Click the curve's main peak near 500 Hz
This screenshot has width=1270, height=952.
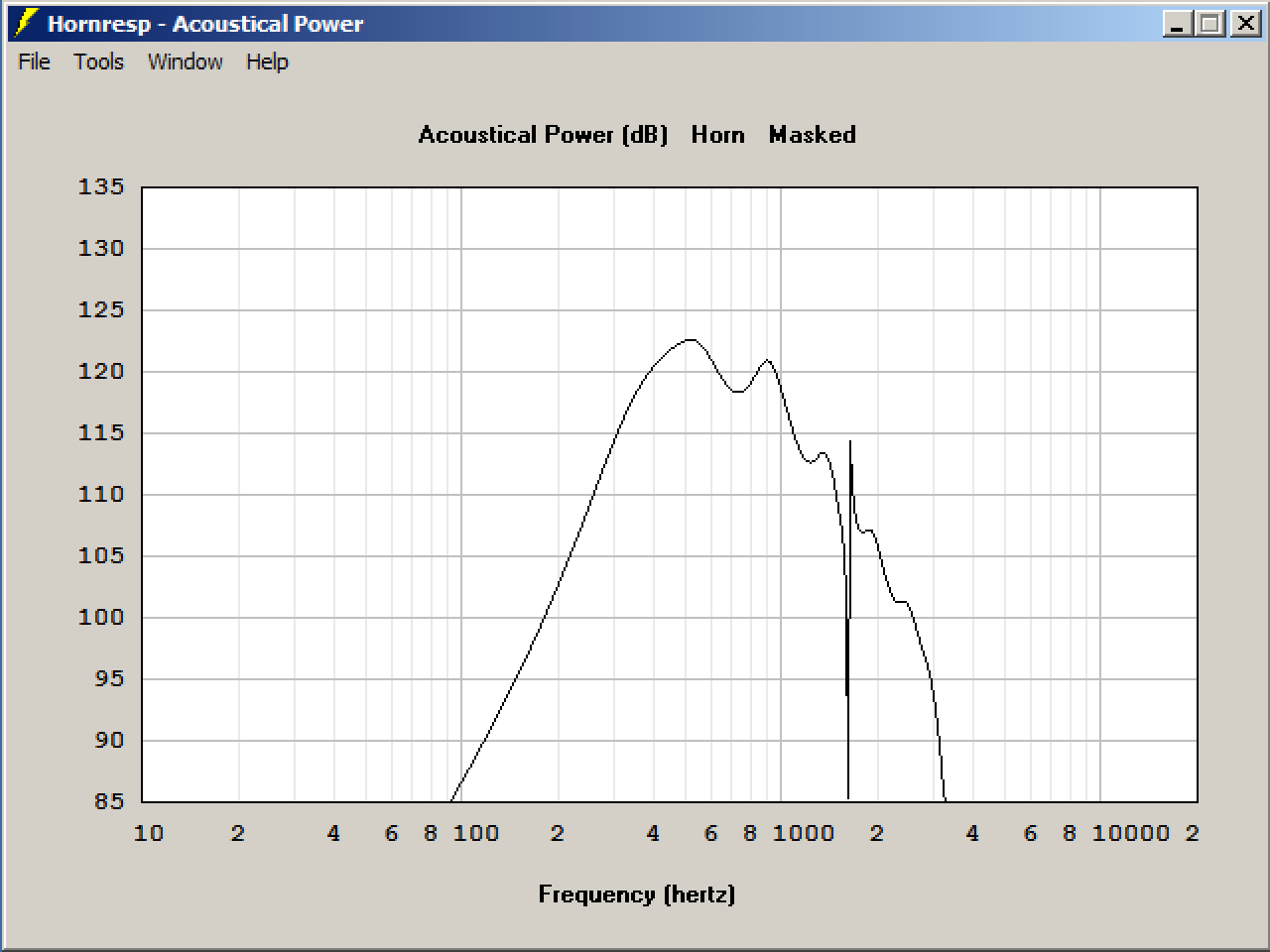point(690,340)
